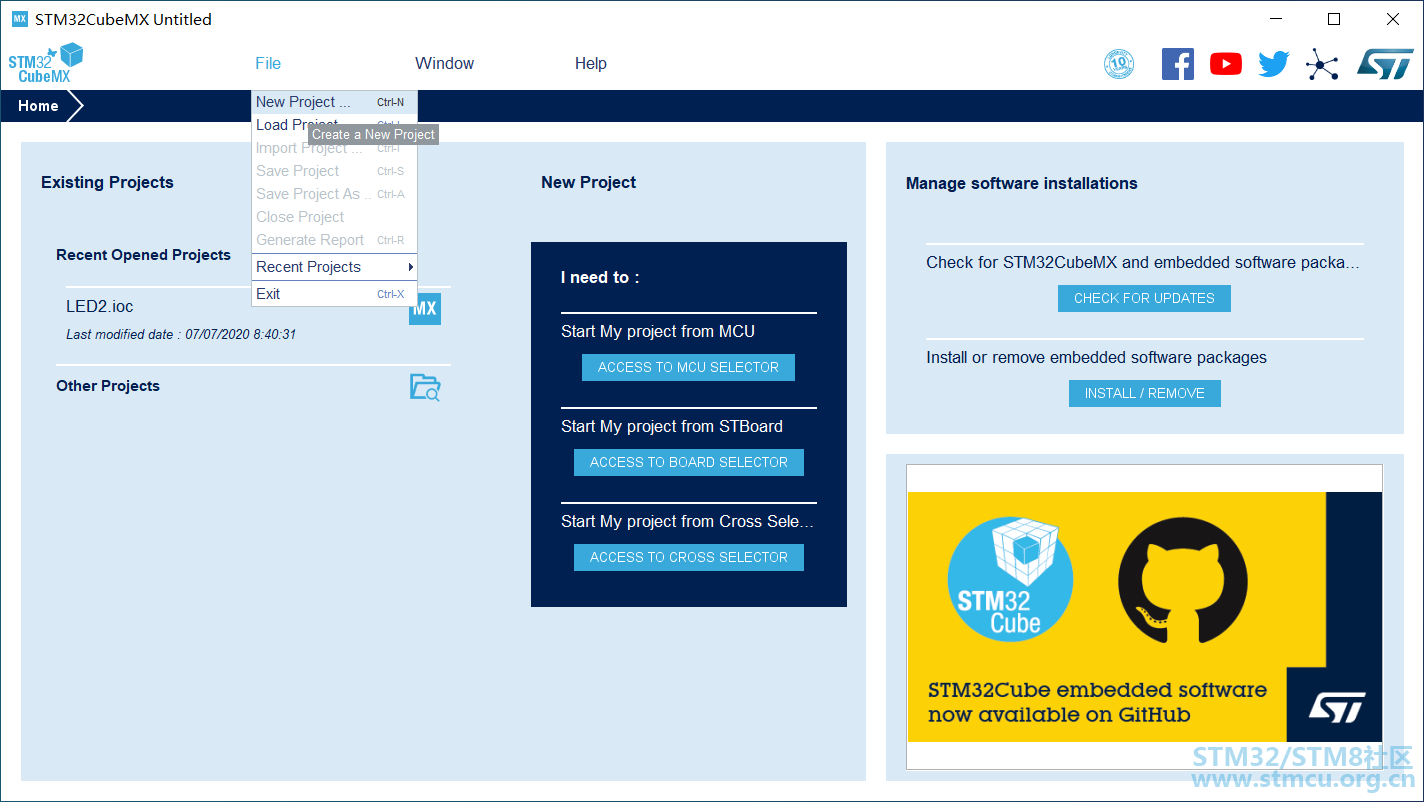
Task: Open the Window menu
Action: click(445, 63)
